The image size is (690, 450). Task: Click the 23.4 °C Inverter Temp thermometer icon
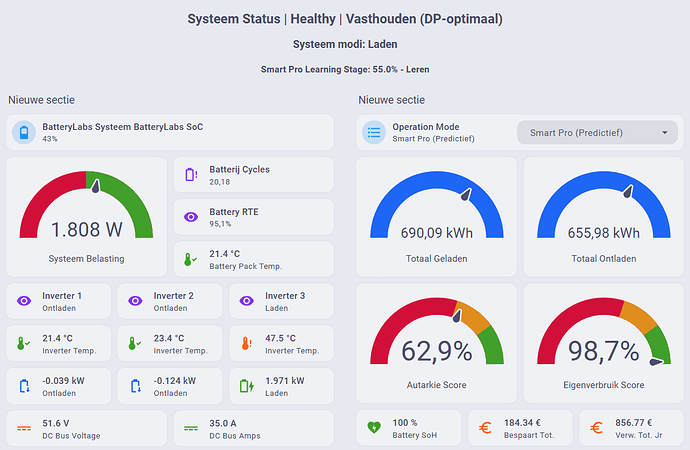(134, 344)
